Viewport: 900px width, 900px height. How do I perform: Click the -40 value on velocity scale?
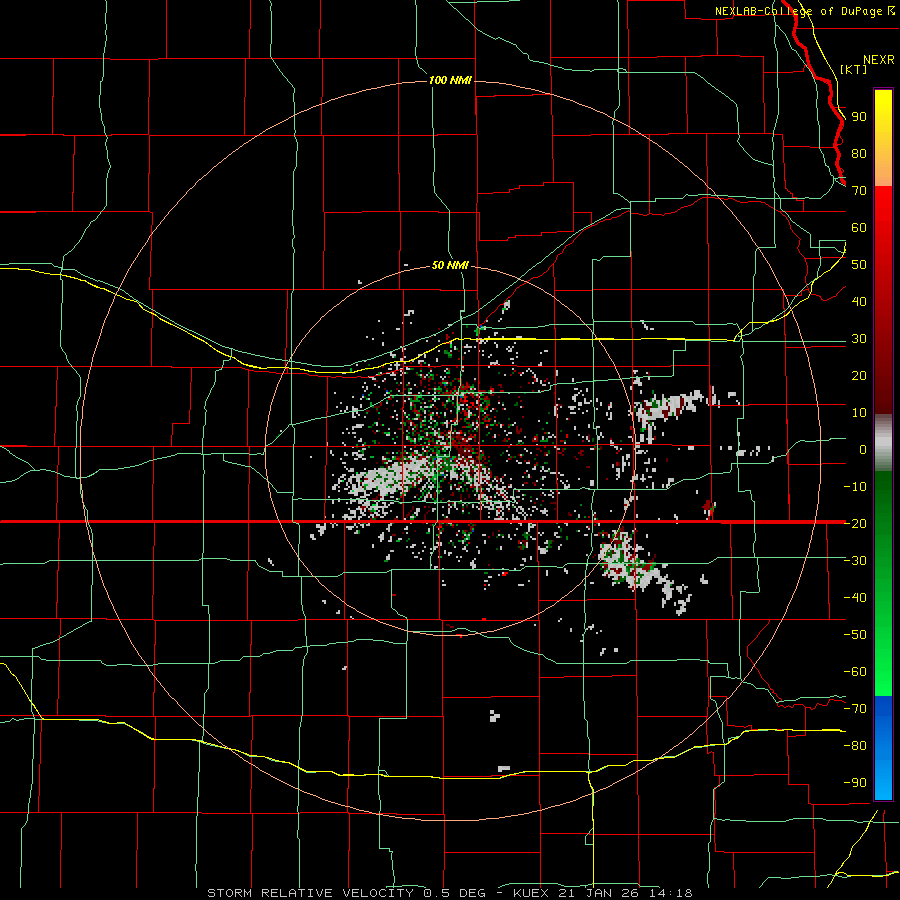tap(855, 598)
